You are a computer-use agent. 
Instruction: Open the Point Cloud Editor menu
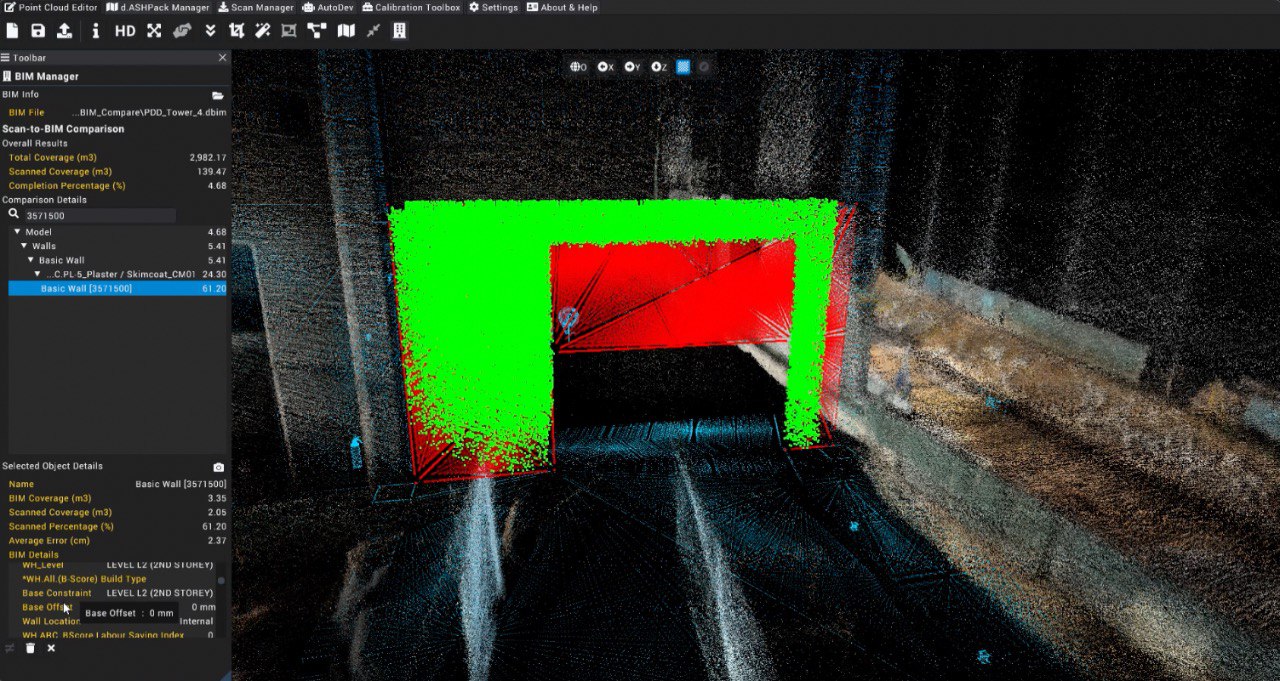tap(50, 7)
